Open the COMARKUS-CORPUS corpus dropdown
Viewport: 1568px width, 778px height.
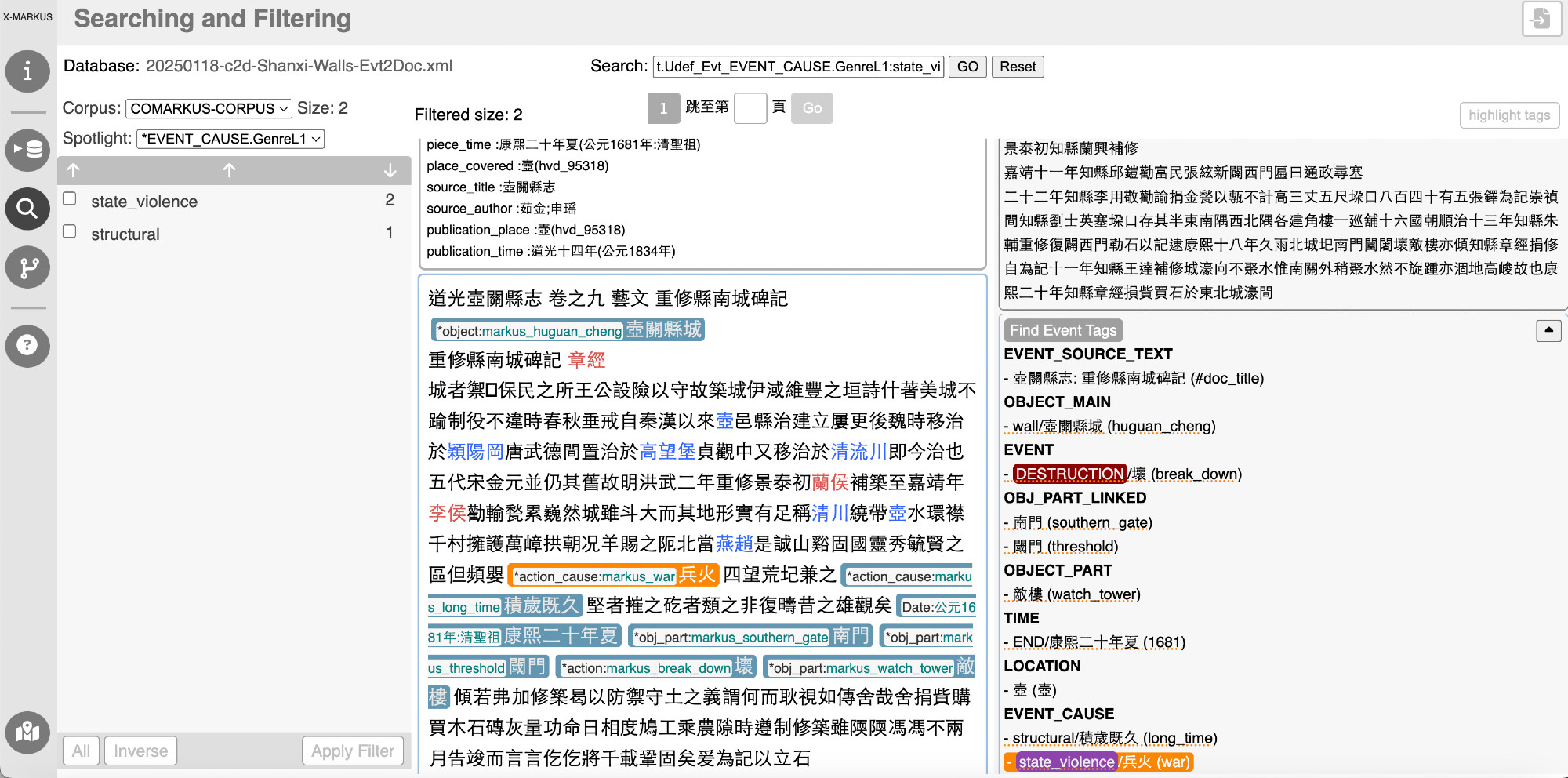point(209,108)
